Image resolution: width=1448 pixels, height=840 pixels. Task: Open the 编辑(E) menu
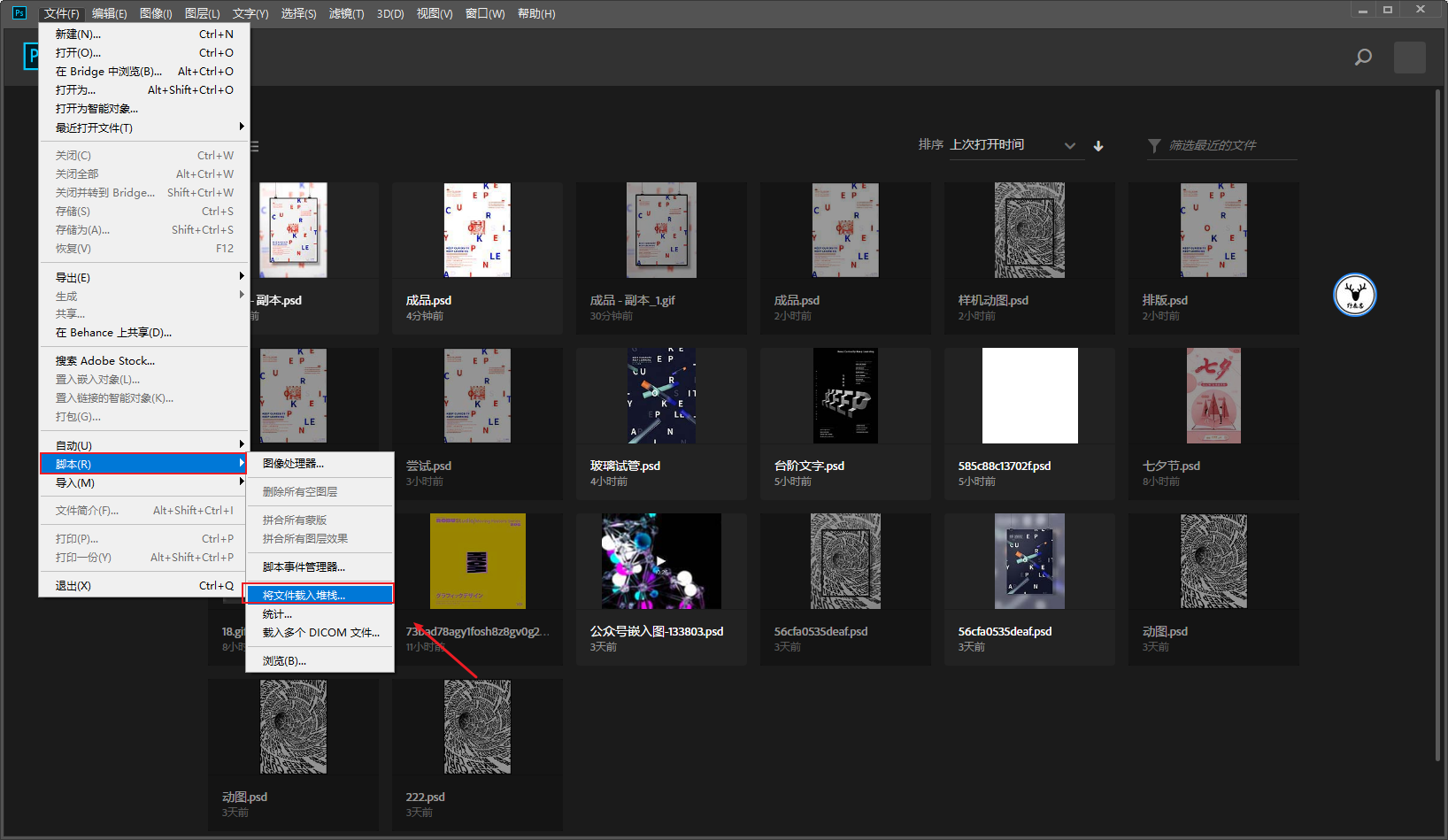110,13
